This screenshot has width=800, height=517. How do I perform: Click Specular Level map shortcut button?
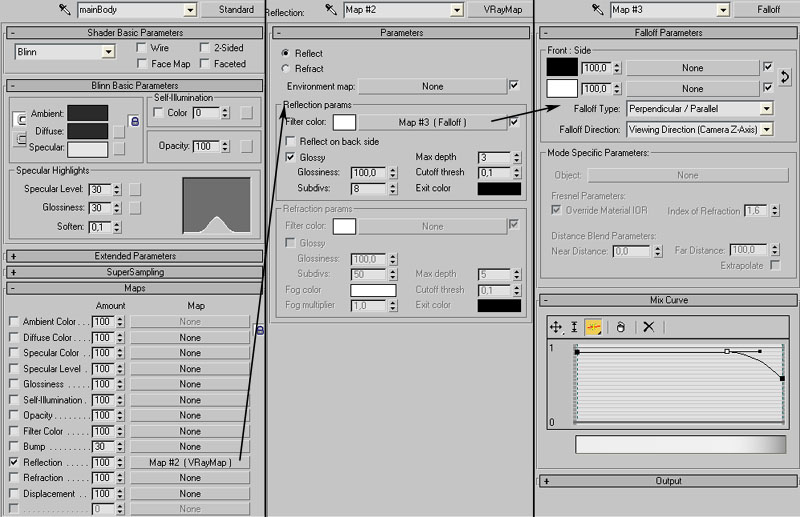[135, 189]
